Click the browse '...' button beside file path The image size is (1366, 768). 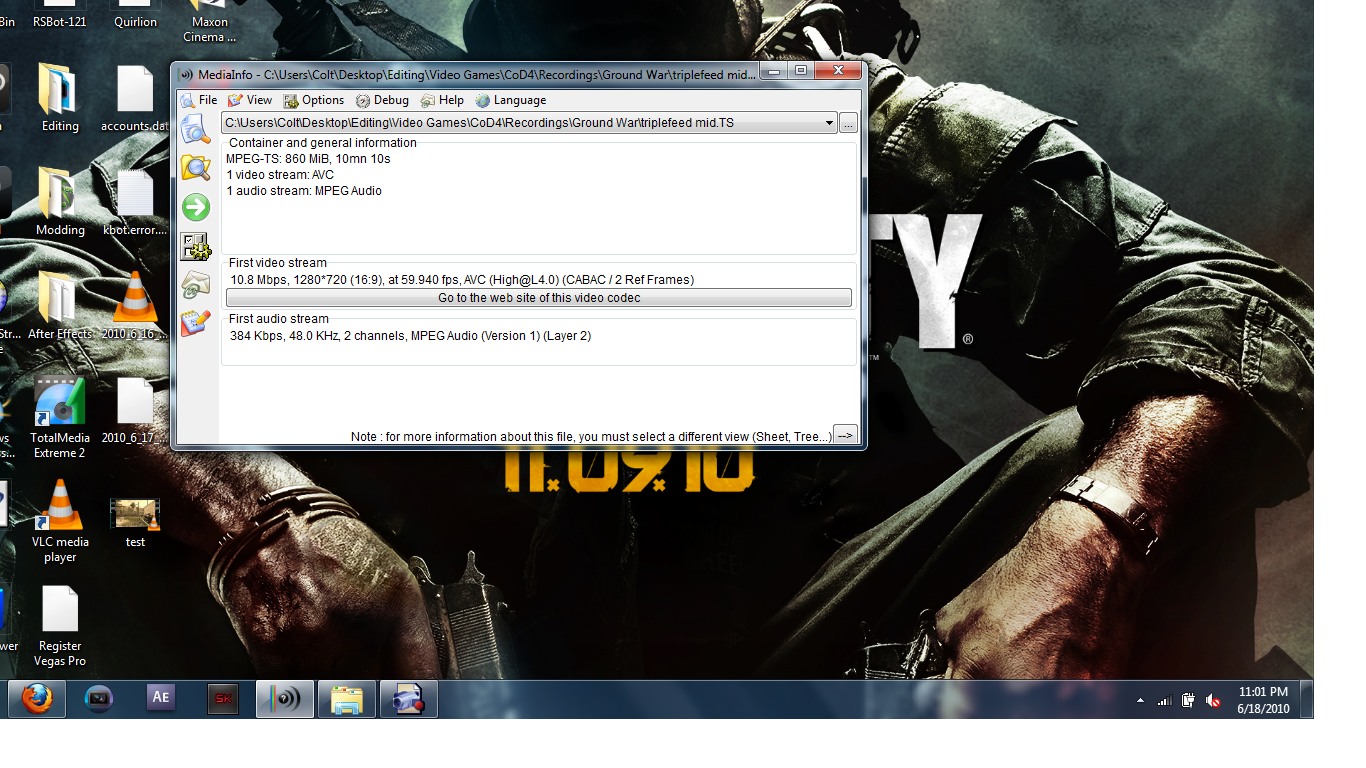pyautogui.click(x=848, y=123)
